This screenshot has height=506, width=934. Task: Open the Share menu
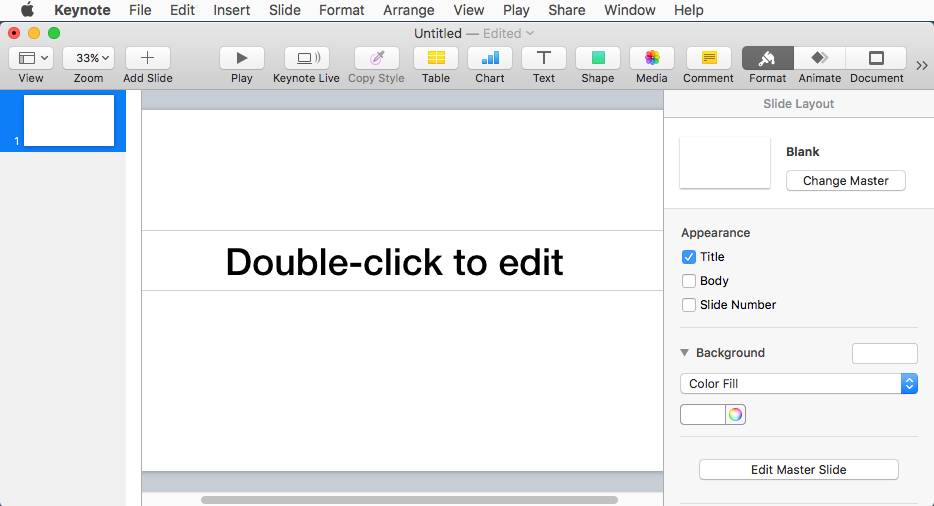tap(566, 10)
